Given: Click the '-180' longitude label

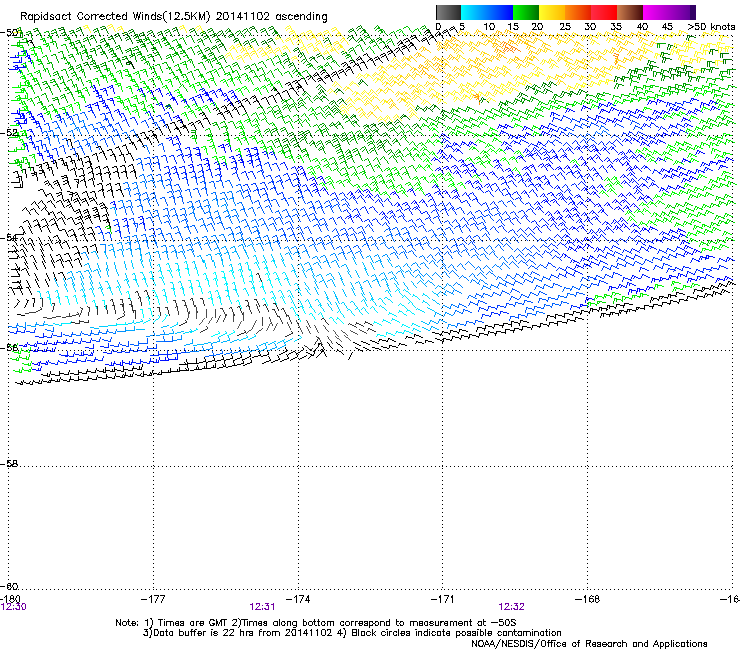Looking at the screenshot, I should 10,599.
